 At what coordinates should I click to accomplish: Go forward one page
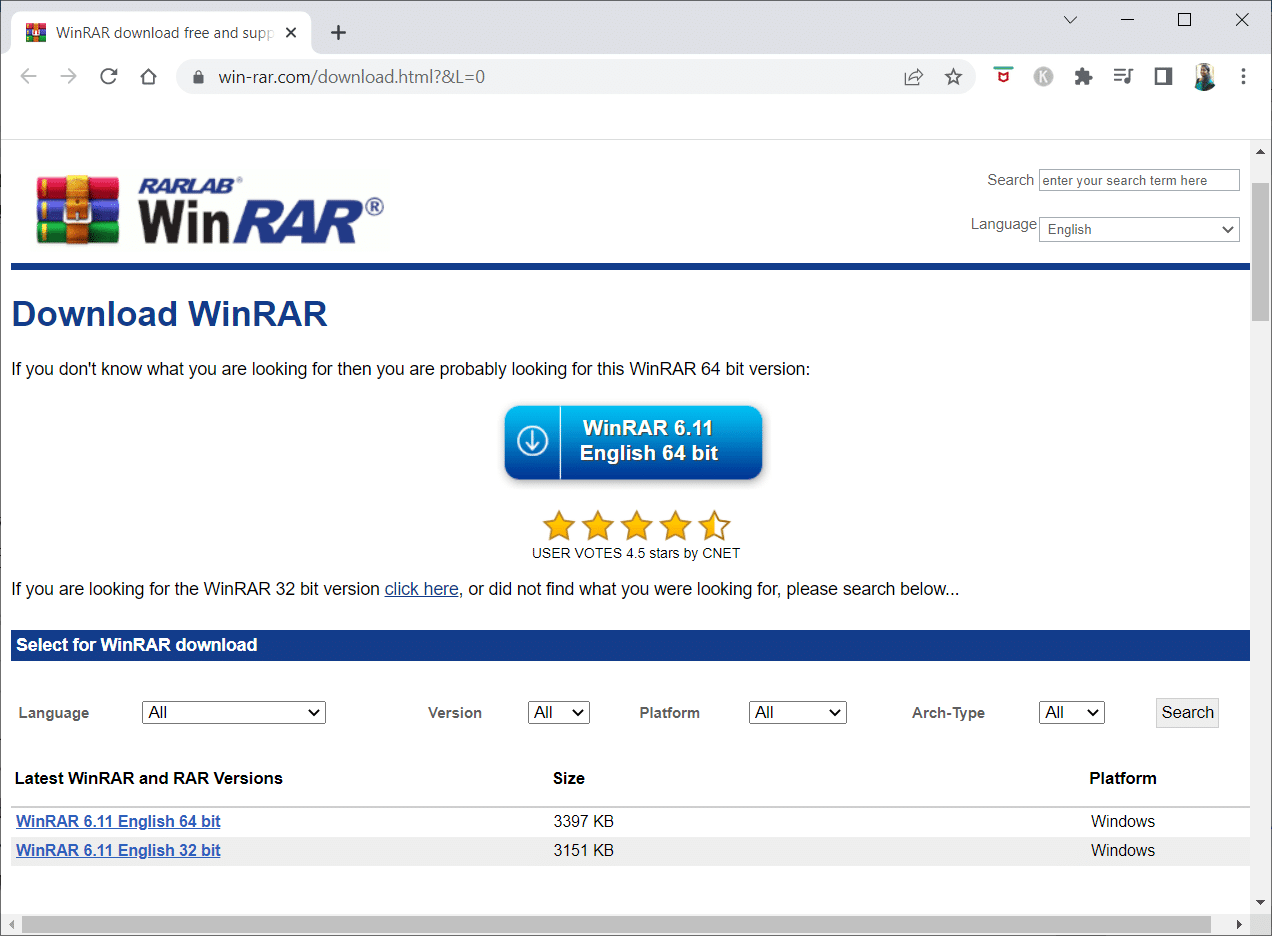[x=69, y=77]
